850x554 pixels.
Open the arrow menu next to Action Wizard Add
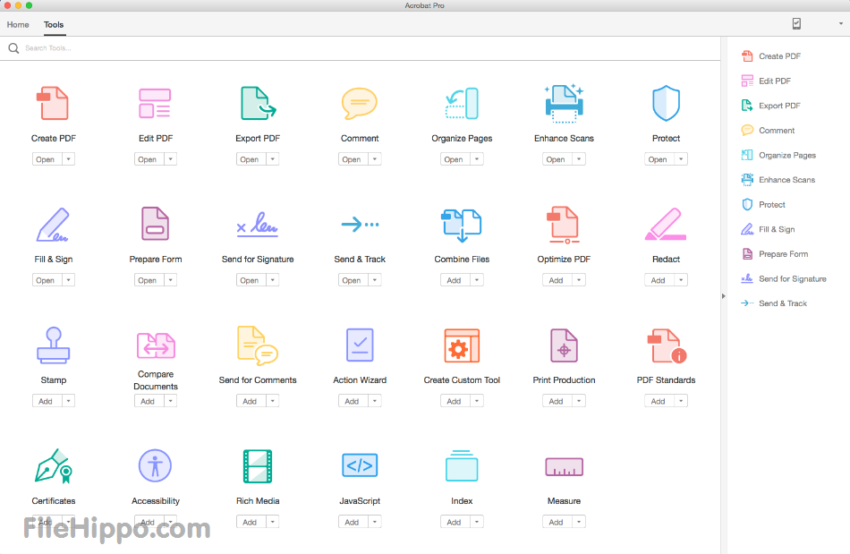[375, 401]
